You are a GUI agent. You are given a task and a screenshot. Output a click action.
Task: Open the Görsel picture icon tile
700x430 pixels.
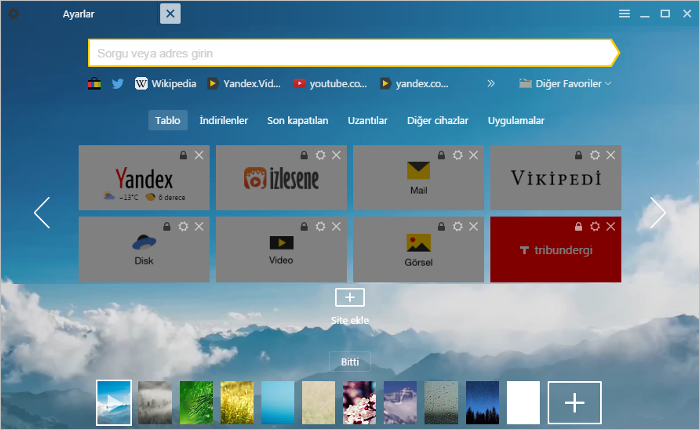click(418, 243)
